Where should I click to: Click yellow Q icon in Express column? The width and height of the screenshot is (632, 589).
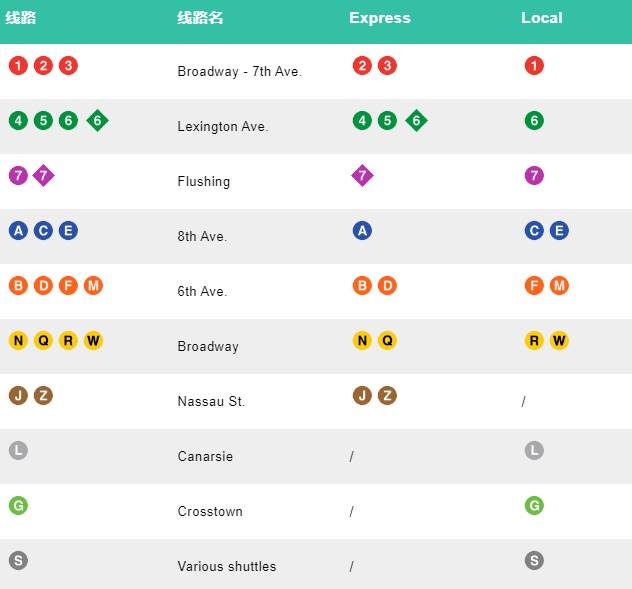(x=387, y=341)
